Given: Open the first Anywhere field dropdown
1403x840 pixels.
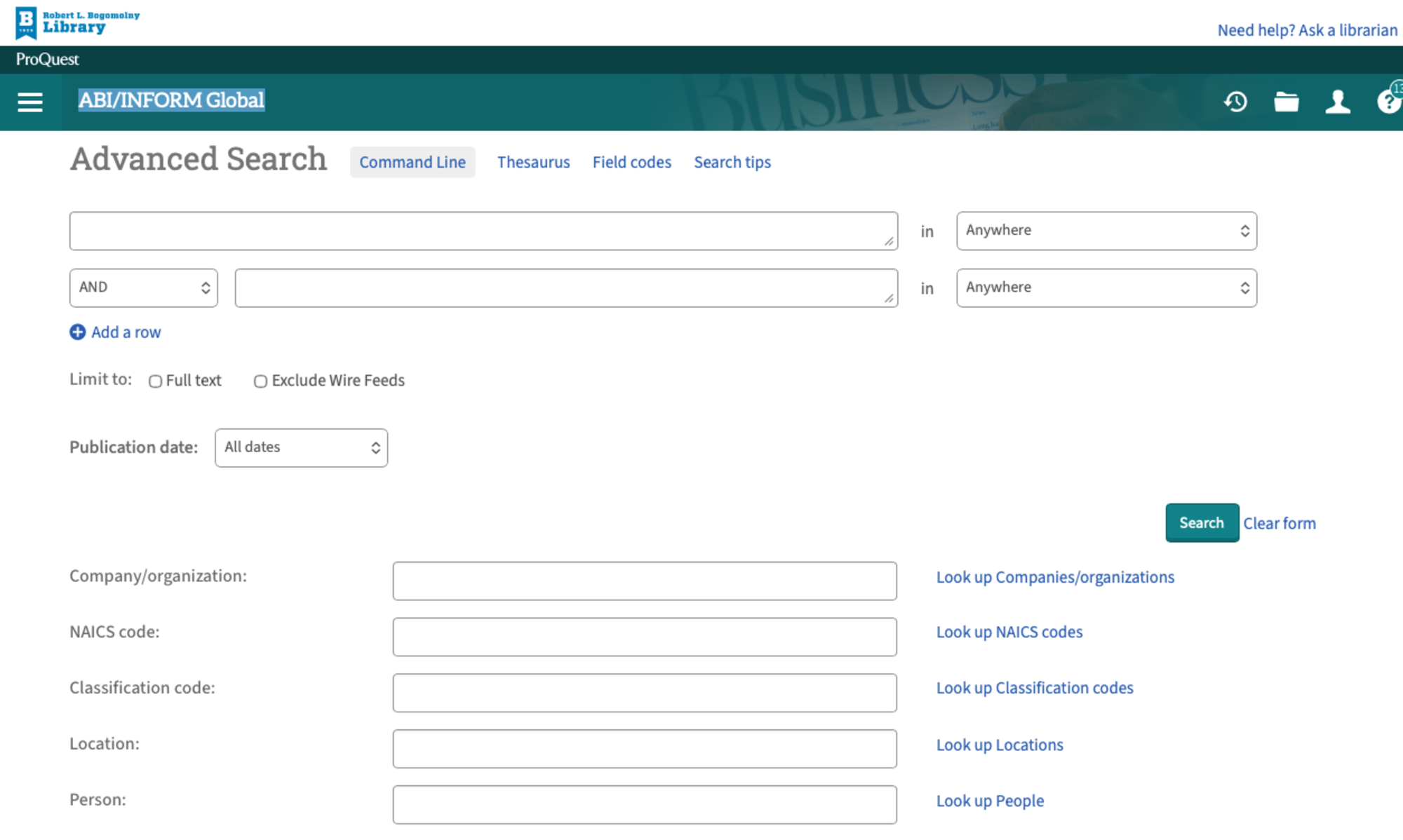Looking at the screenshot, I should point(1106,231).
